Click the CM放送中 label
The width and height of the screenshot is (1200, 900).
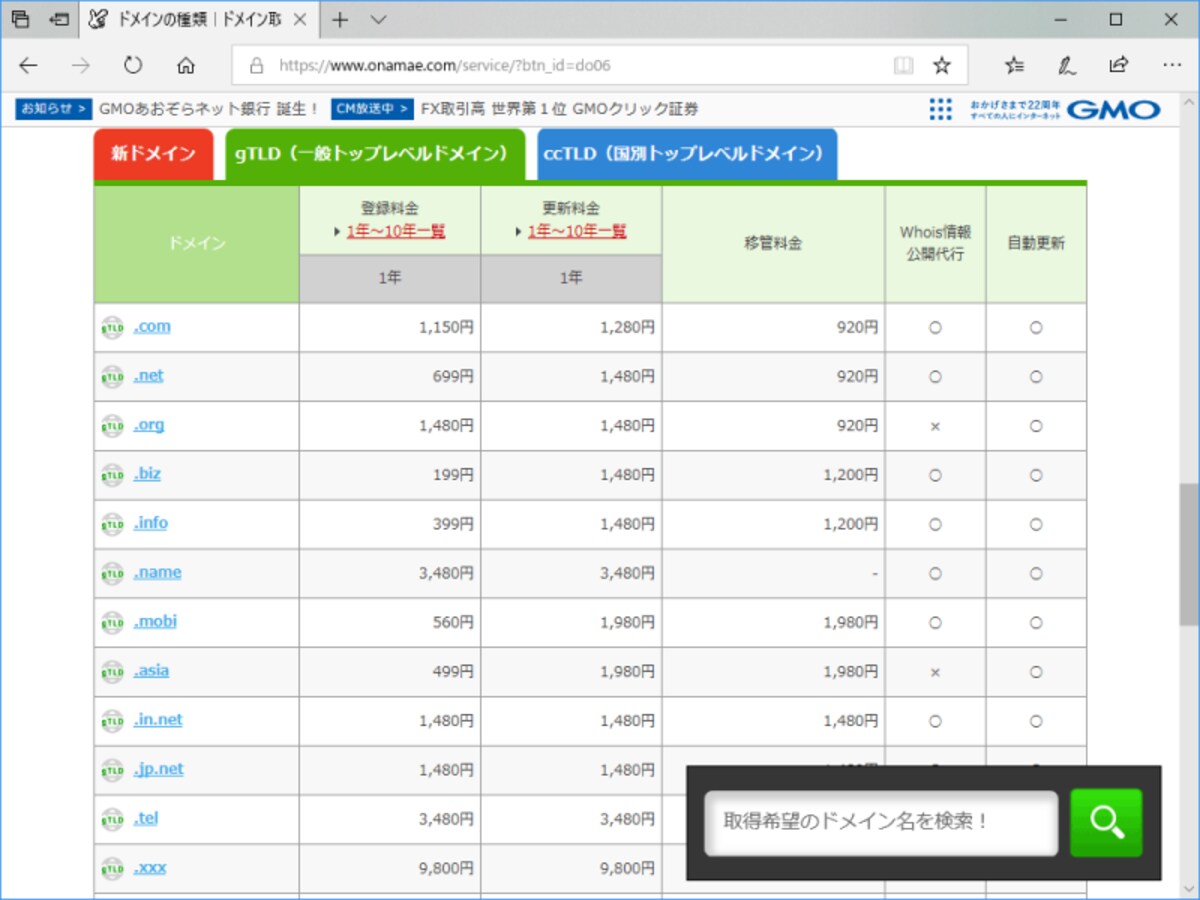(373, 109)
